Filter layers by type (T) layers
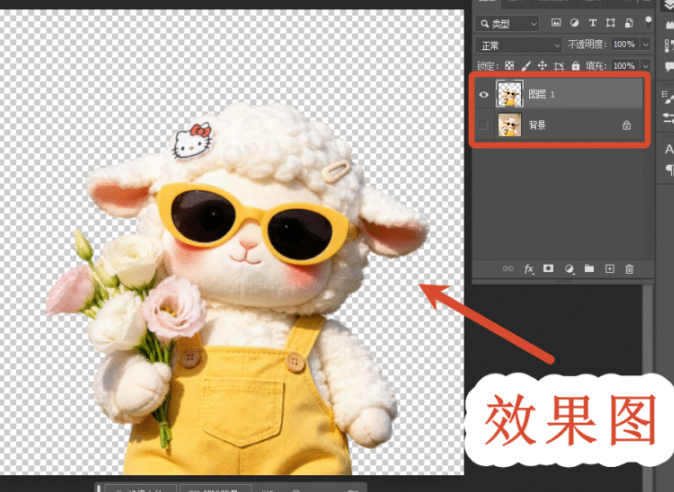Image resolution: width=674 pixels, height=492 pixels. coord(593,23)
